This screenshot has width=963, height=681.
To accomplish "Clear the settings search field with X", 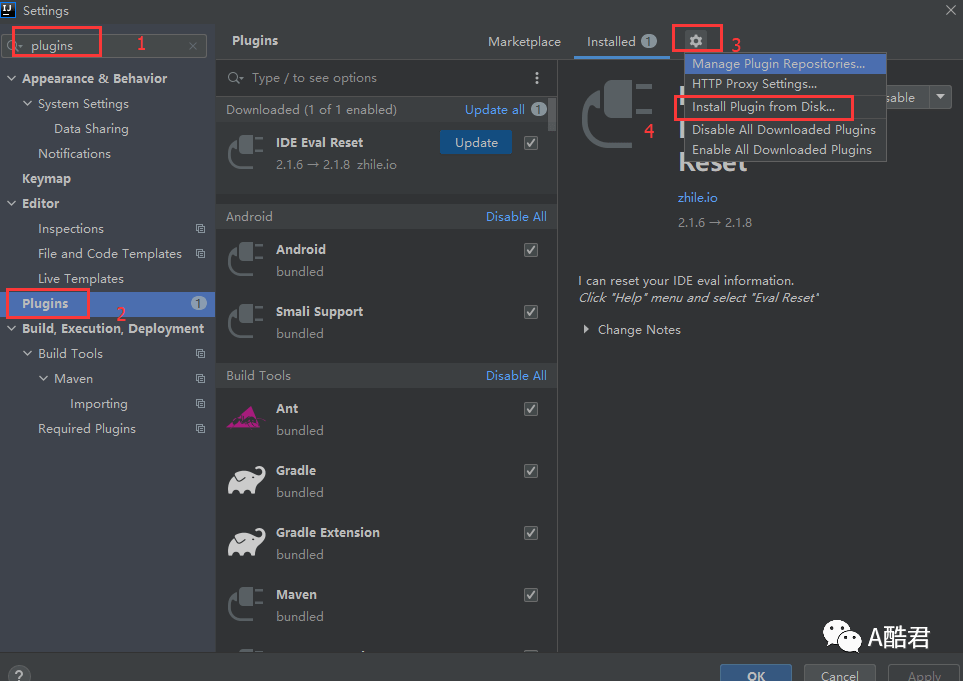I will [193, 46].
